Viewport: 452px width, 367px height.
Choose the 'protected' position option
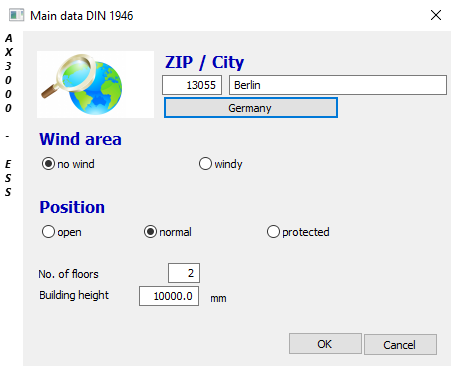coord(273,232)
